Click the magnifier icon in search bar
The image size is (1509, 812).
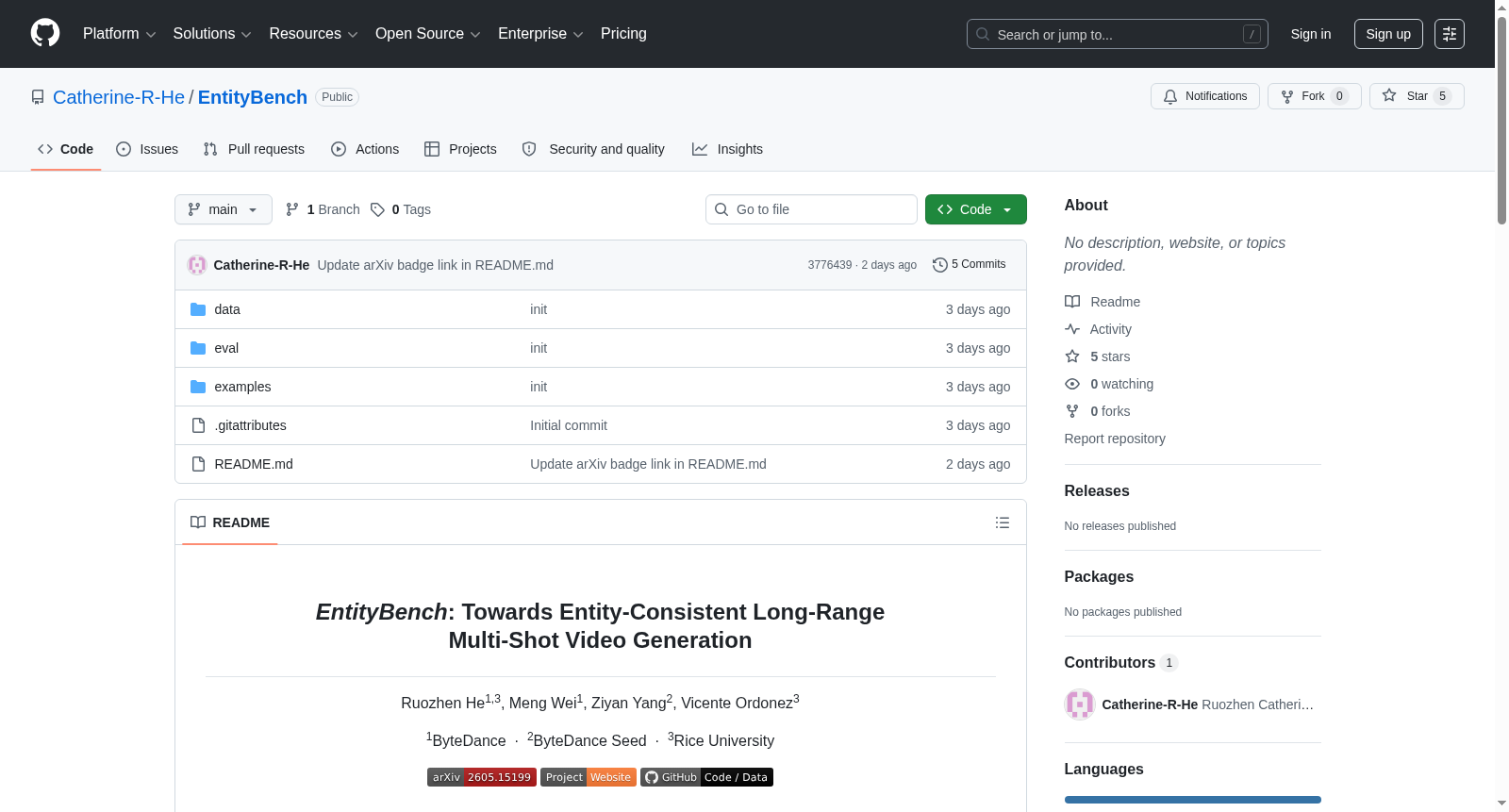pos(983,34)
